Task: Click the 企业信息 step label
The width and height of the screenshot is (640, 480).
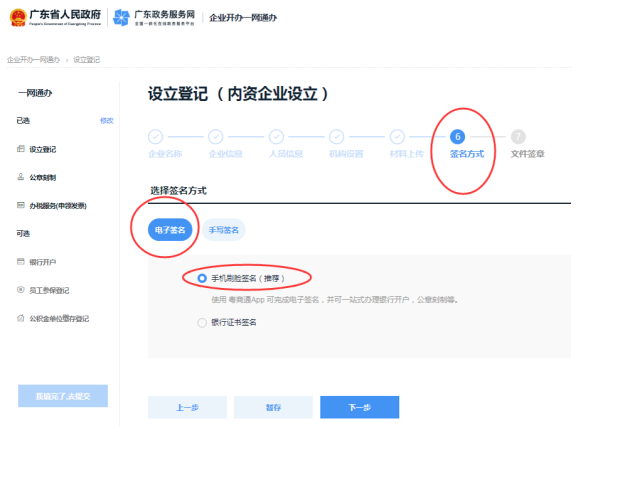Action: 225,154
